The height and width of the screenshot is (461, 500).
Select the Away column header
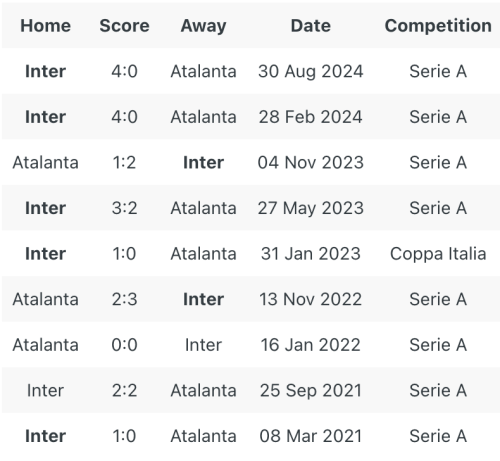point(203,26)
